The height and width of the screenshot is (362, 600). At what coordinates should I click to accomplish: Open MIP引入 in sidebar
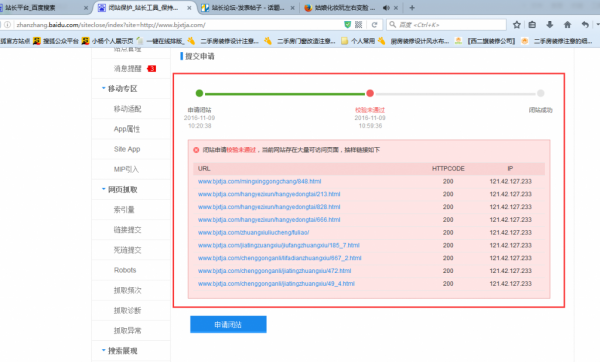(126, 169)
